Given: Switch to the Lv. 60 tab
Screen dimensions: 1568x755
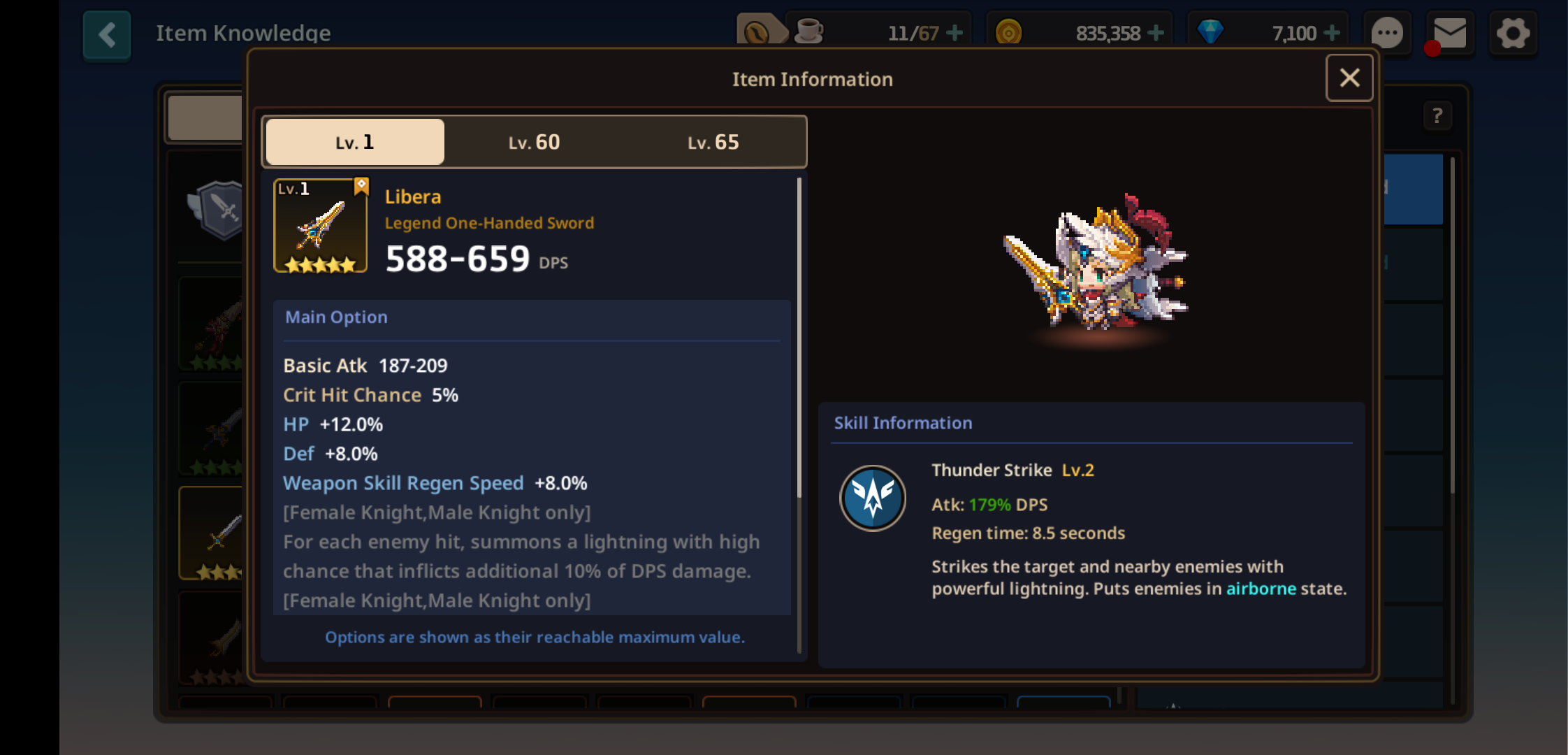Looking at the screenshot, I should (x=534, y=142).
